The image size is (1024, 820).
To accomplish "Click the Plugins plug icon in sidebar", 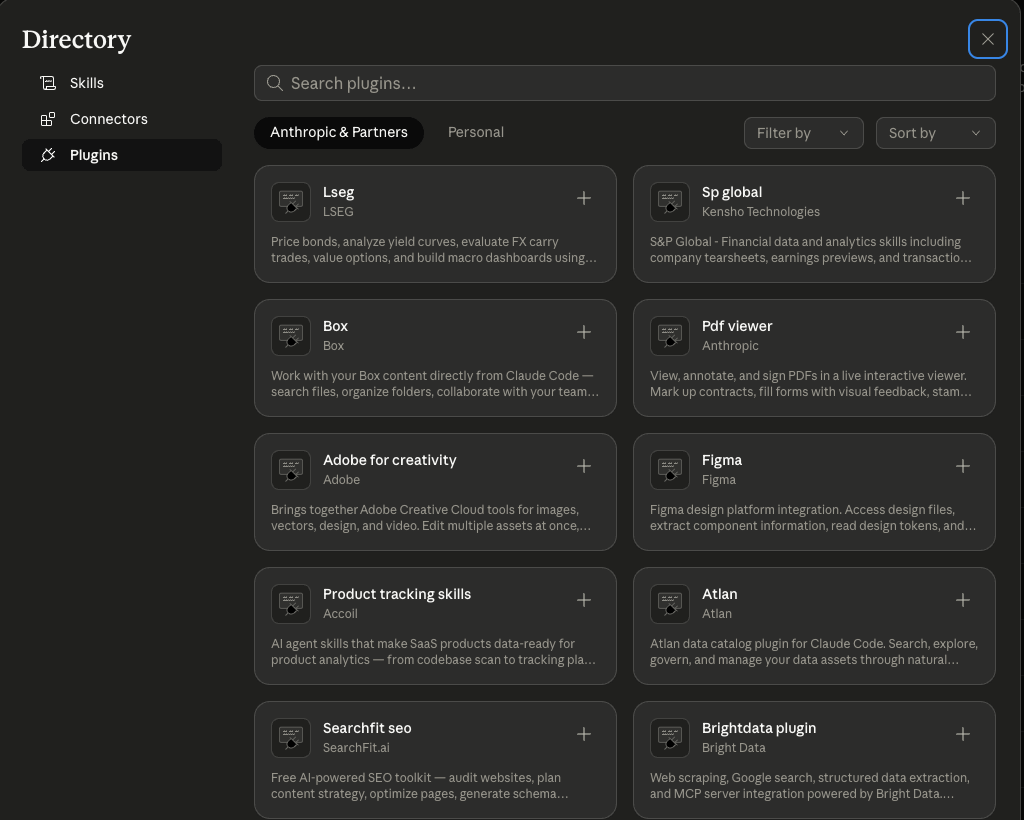I will pyautogui.click(x=48, y=155).
